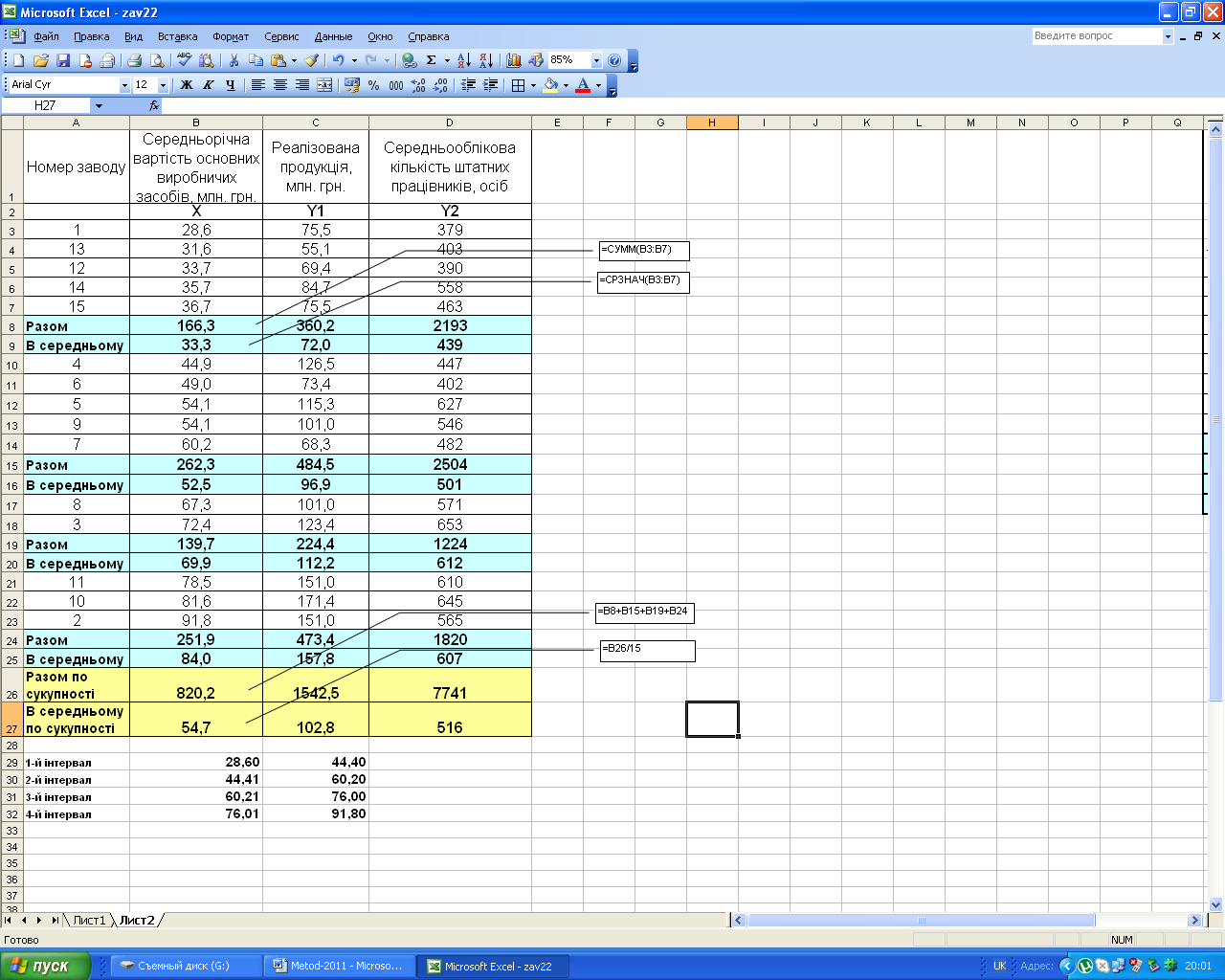This screenshot has height=980, width=1225.
Task: Click the UK language indicator in tray
Action: click(999, 966)
